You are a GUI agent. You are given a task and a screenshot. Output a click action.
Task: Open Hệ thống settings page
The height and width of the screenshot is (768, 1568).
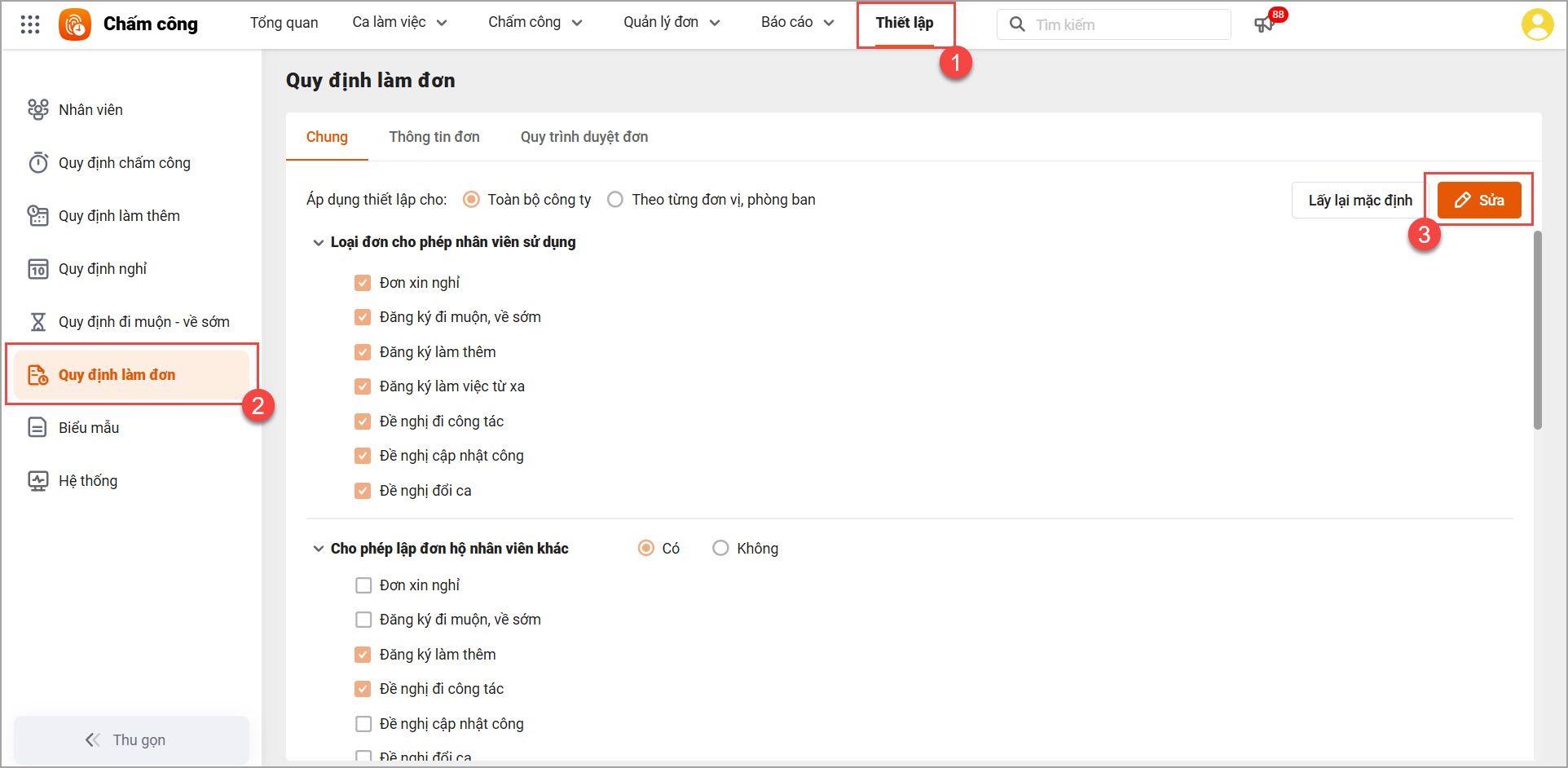pyautogui.click(x=131, y=481)
